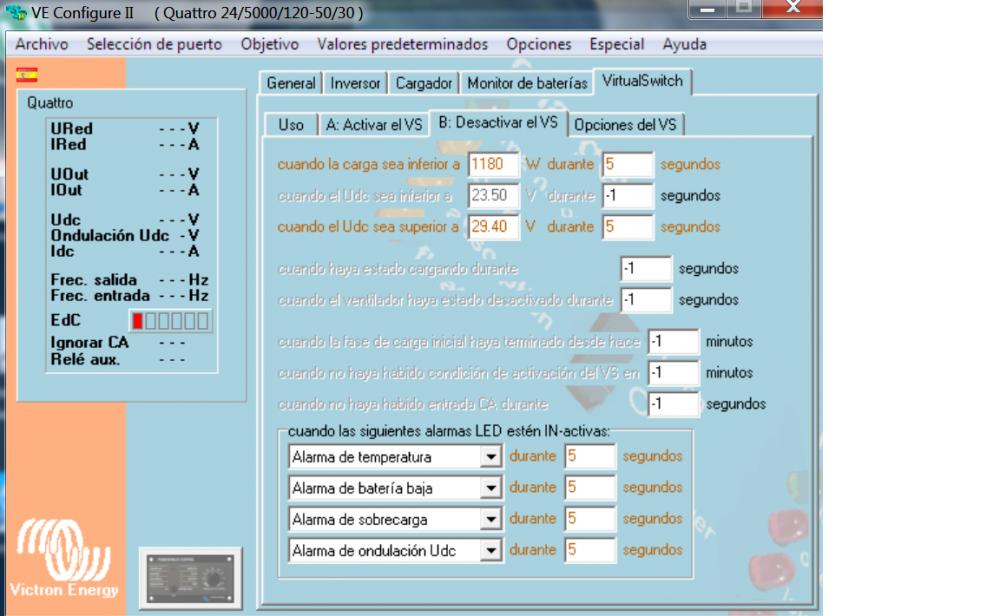Close the VE Configure II window
This screenshot has height=616, width=1000.
[x=793, y=8]
